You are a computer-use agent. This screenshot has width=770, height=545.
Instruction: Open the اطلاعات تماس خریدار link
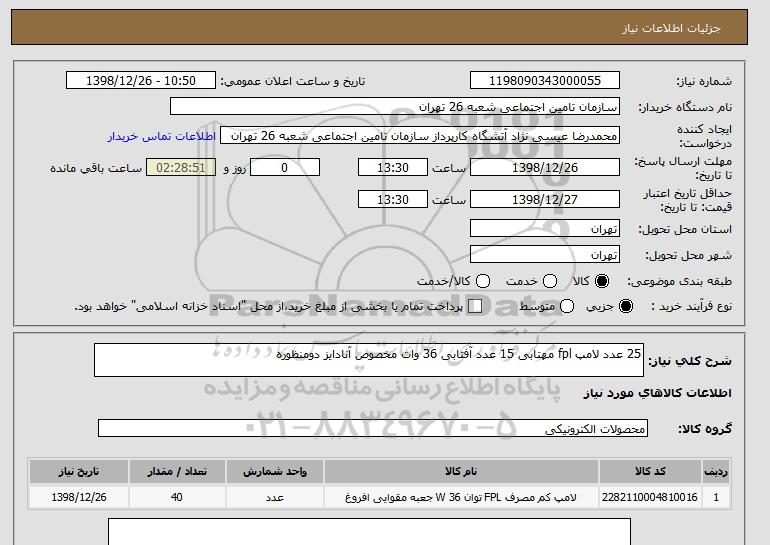(162, 136)
